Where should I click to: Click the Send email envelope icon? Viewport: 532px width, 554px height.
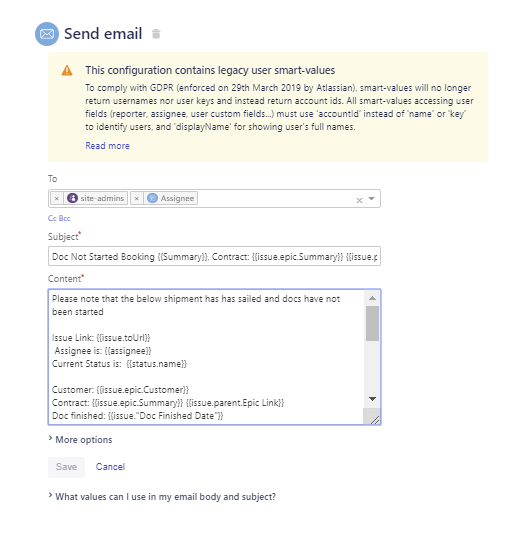pyautogui.click(x=47, y=34)
